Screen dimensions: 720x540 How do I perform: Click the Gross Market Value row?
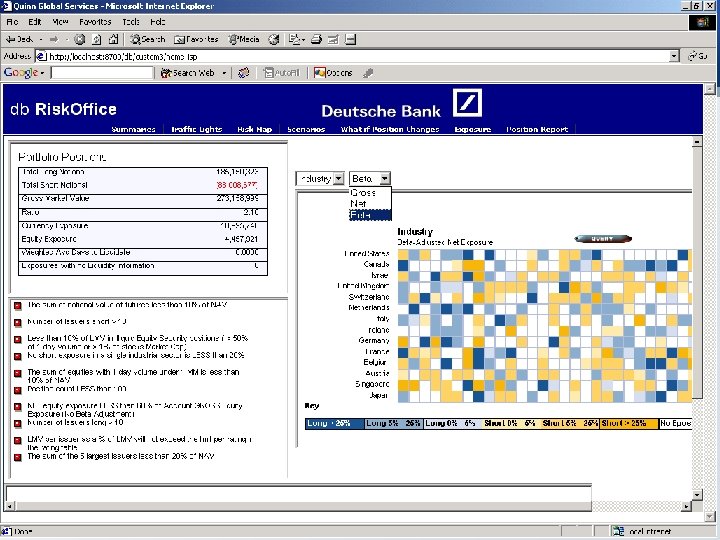pos(143,199)
